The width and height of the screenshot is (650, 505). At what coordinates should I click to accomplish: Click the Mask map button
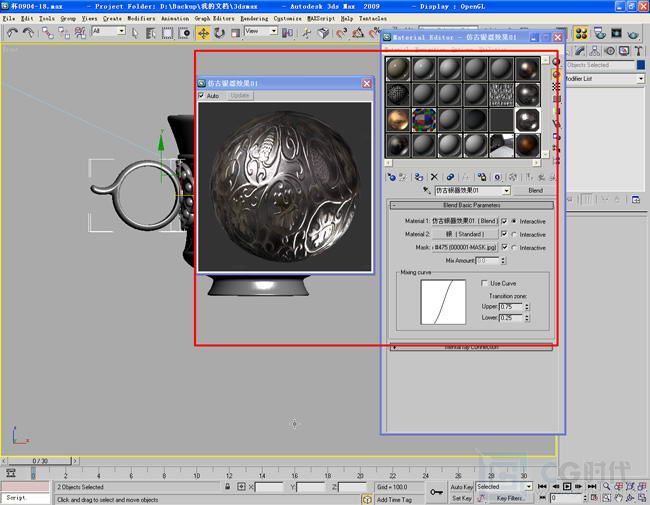[x=465, y=248]
